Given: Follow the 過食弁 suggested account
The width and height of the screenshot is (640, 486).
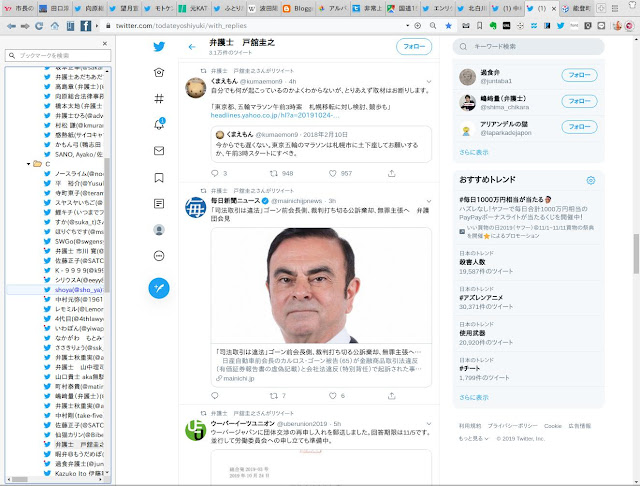Looking at the screenshot, I should (x=579, y=75).
